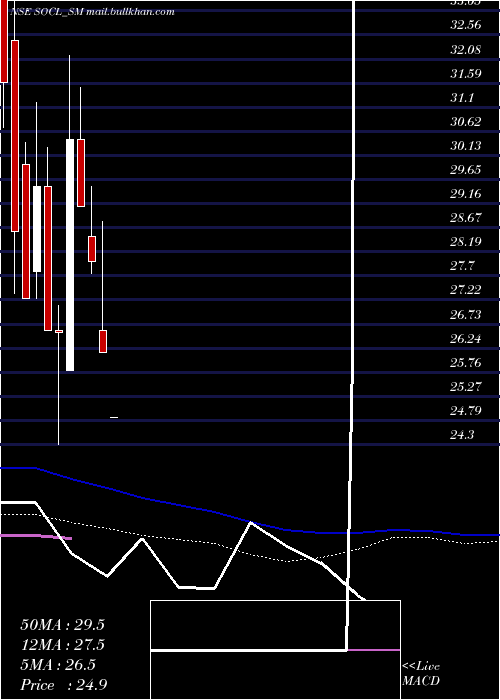Click the 50MA : 29.5 readout
The image size is (500, 700).
(x=62, y=625)
